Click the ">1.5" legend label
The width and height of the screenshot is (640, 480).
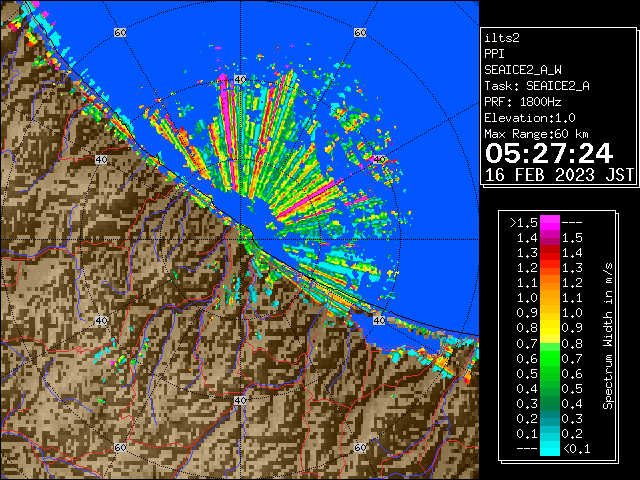click(x=524, y=223)
